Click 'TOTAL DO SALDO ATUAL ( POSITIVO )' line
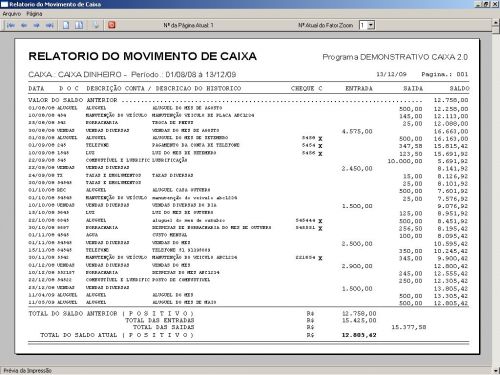 click(x=117, y=335)
